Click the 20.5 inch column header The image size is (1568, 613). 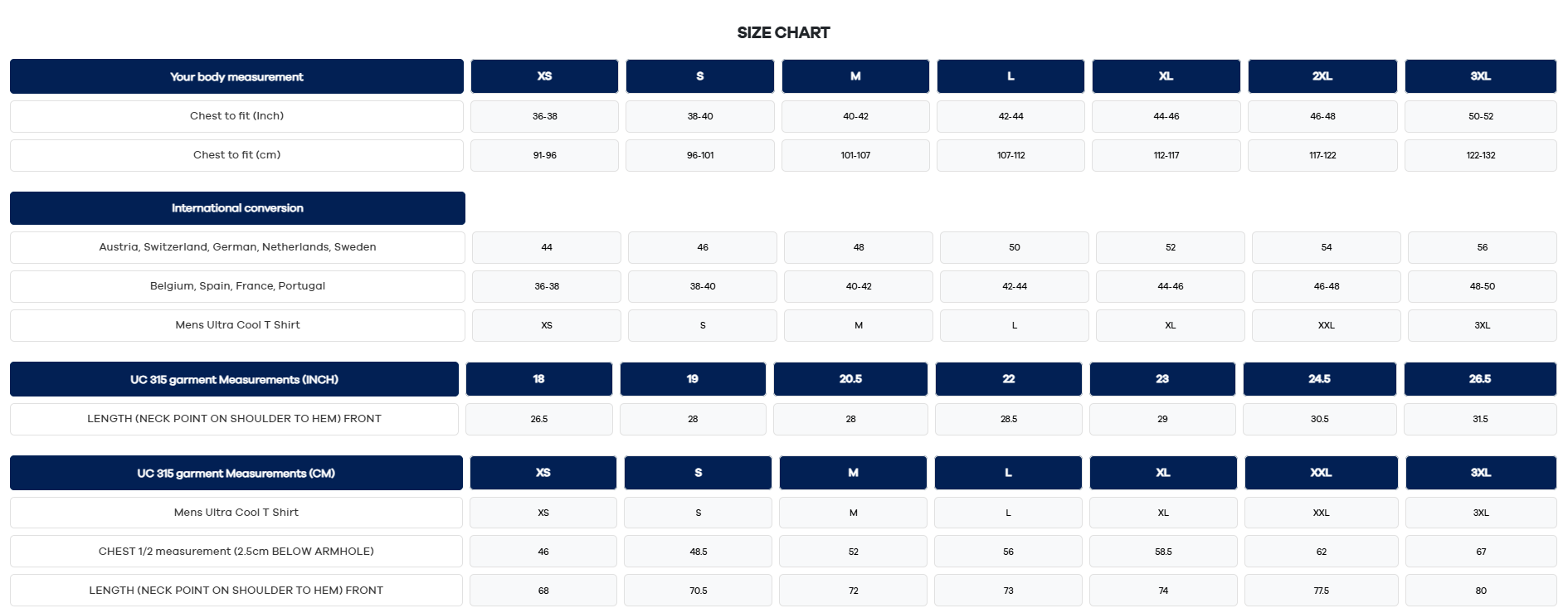tap(850, 379)
